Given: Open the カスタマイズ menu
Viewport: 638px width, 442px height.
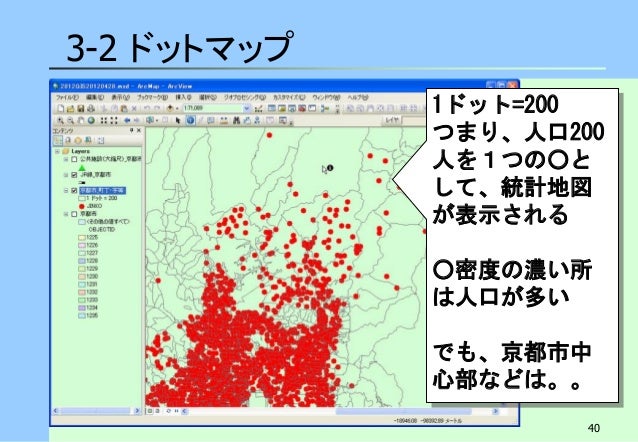Looking at the screenshot, I should 289,98.
